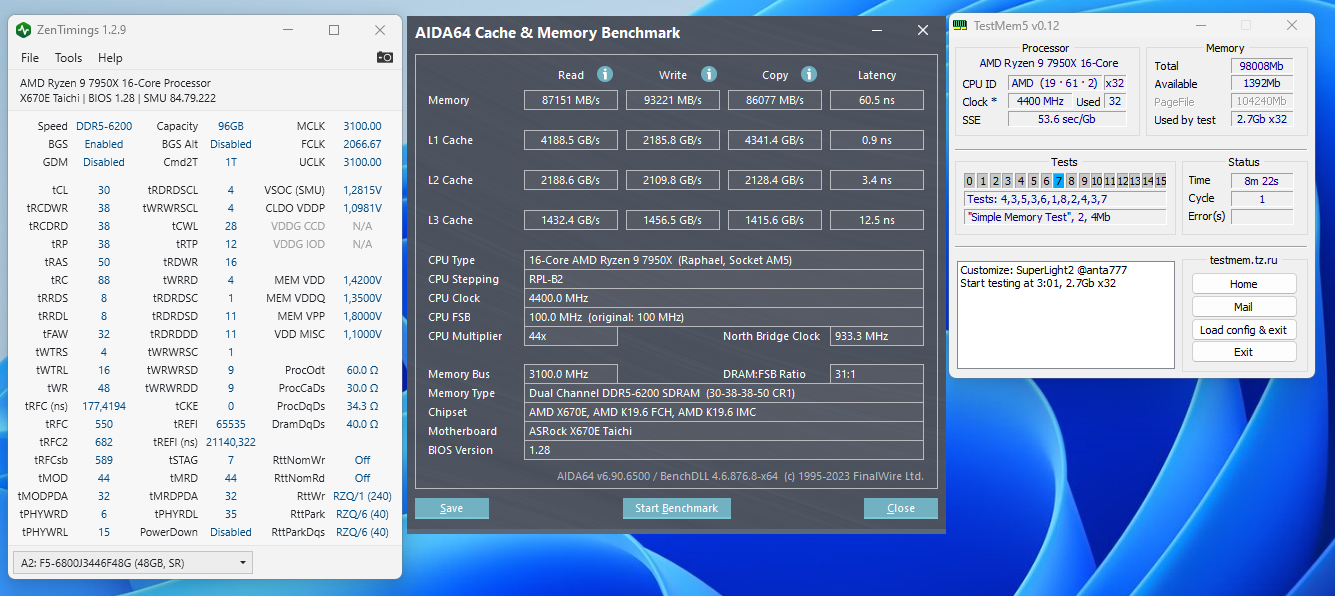Show info for the Copy column

click(x=809, y=74)
